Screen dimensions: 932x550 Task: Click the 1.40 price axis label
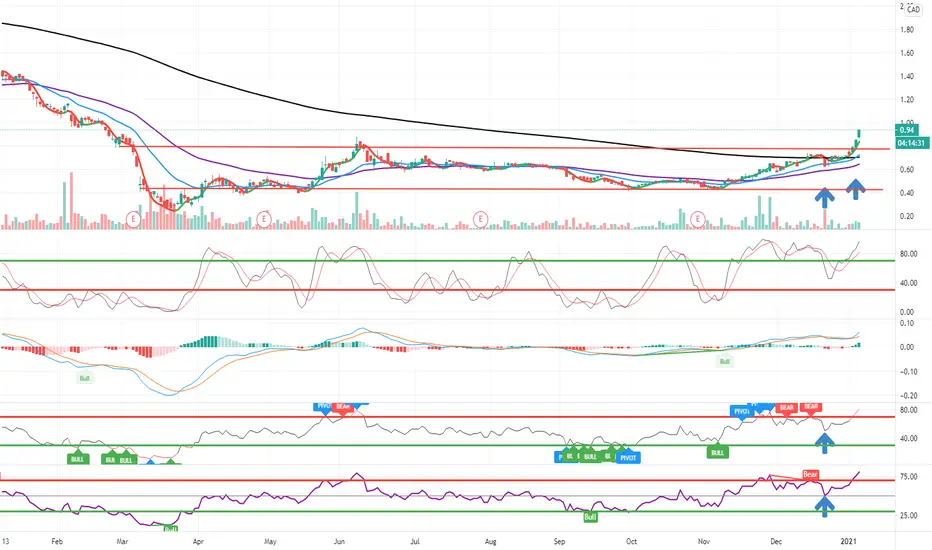(x=907, y=76)
